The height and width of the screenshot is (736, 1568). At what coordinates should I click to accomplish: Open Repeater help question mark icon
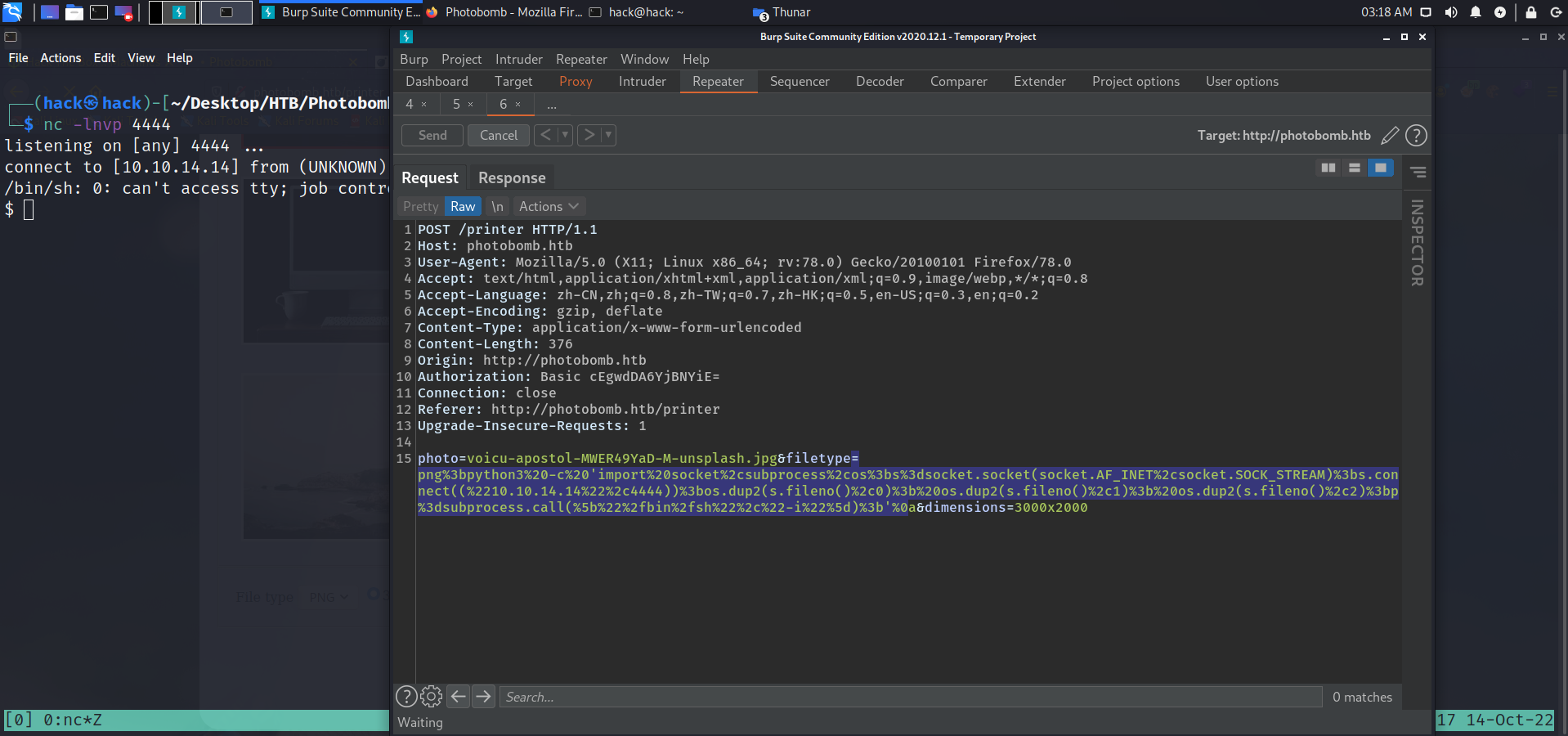(x=1416, y=136)
